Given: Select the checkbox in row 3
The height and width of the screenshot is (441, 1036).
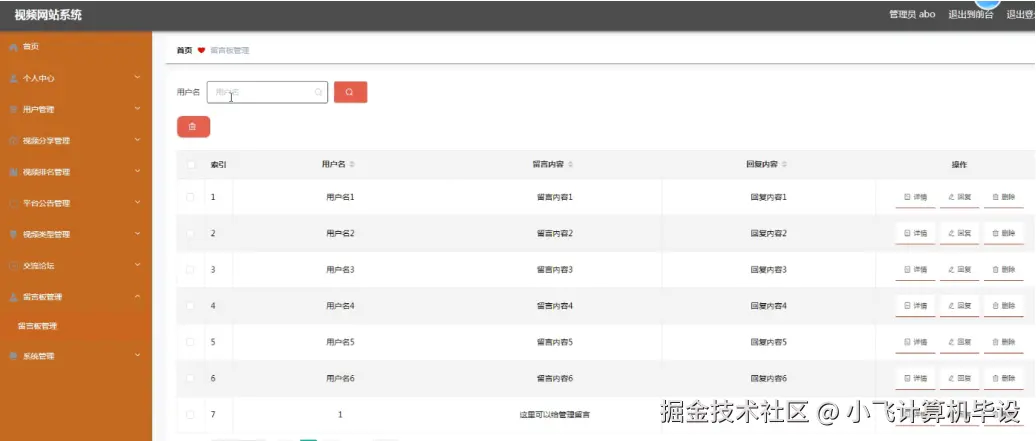Looking at the screenshot, I should tap(190, 270).
